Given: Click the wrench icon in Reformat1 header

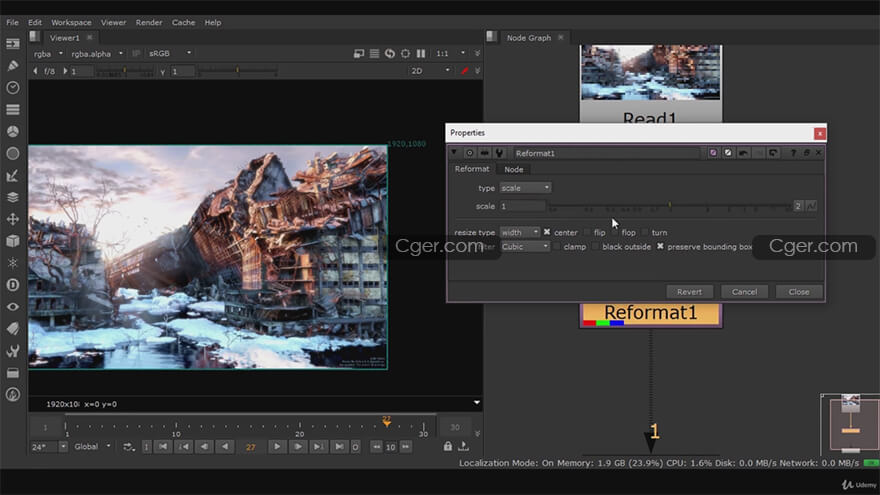Looking at the screenshot, I should pyautogui.click(x=499, y=153).
